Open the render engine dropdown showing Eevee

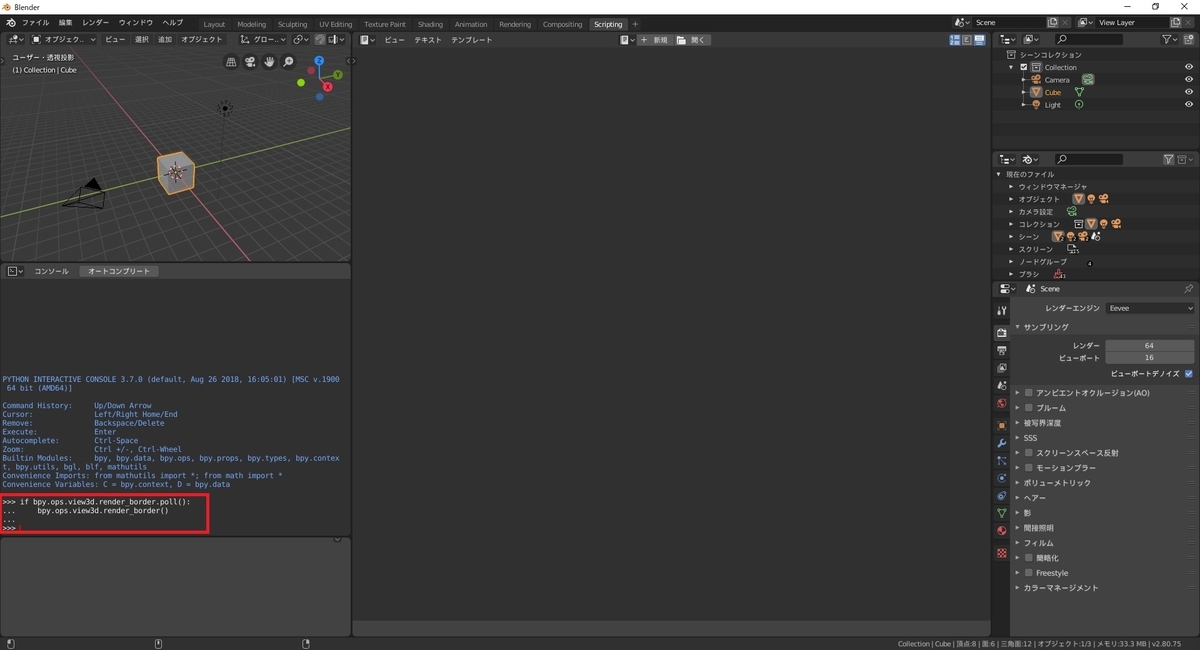coord(1150,308)
